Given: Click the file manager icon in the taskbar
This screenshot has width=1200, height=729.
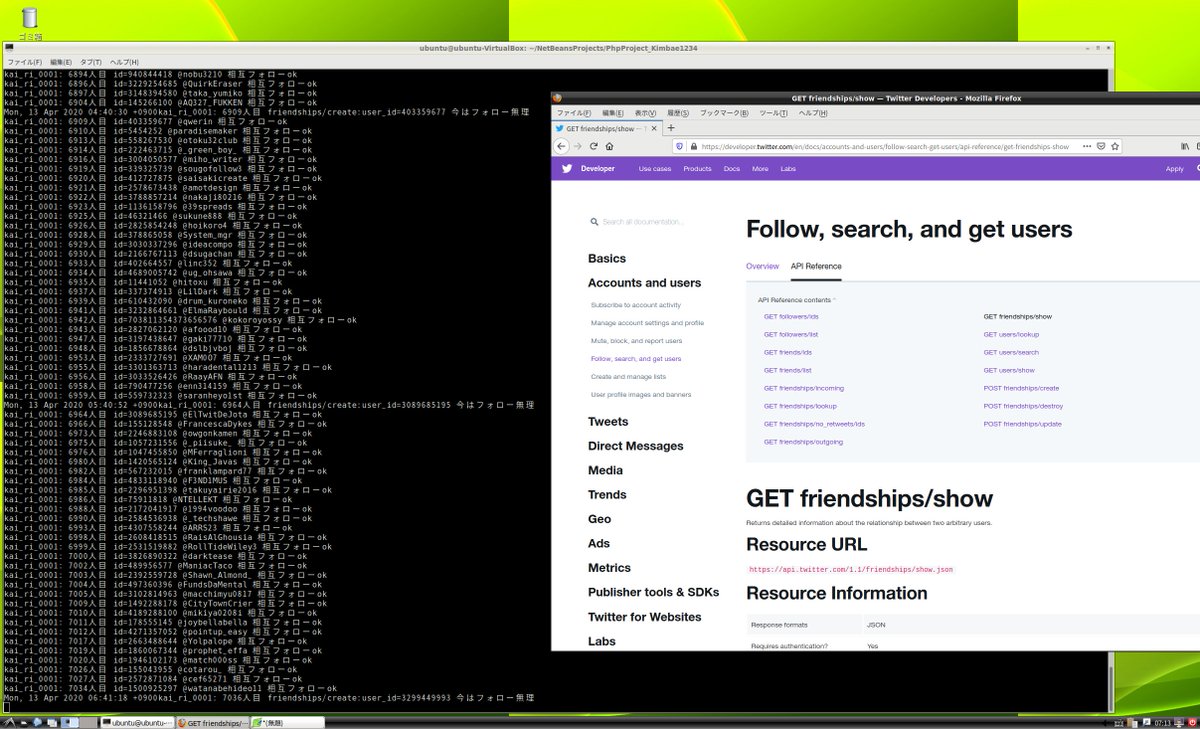Looking at the screenshot, I should coord(24,722).
